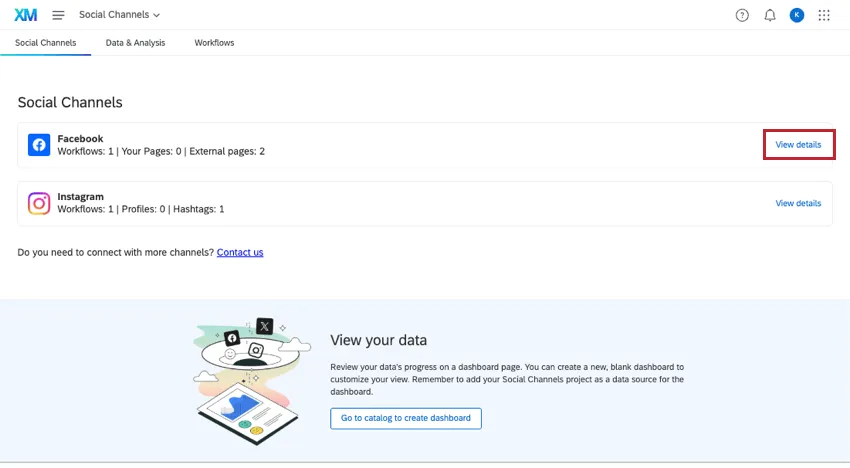850x468 pixels.
Task: Switch to the Workflows tab
Action: (214, 43)
